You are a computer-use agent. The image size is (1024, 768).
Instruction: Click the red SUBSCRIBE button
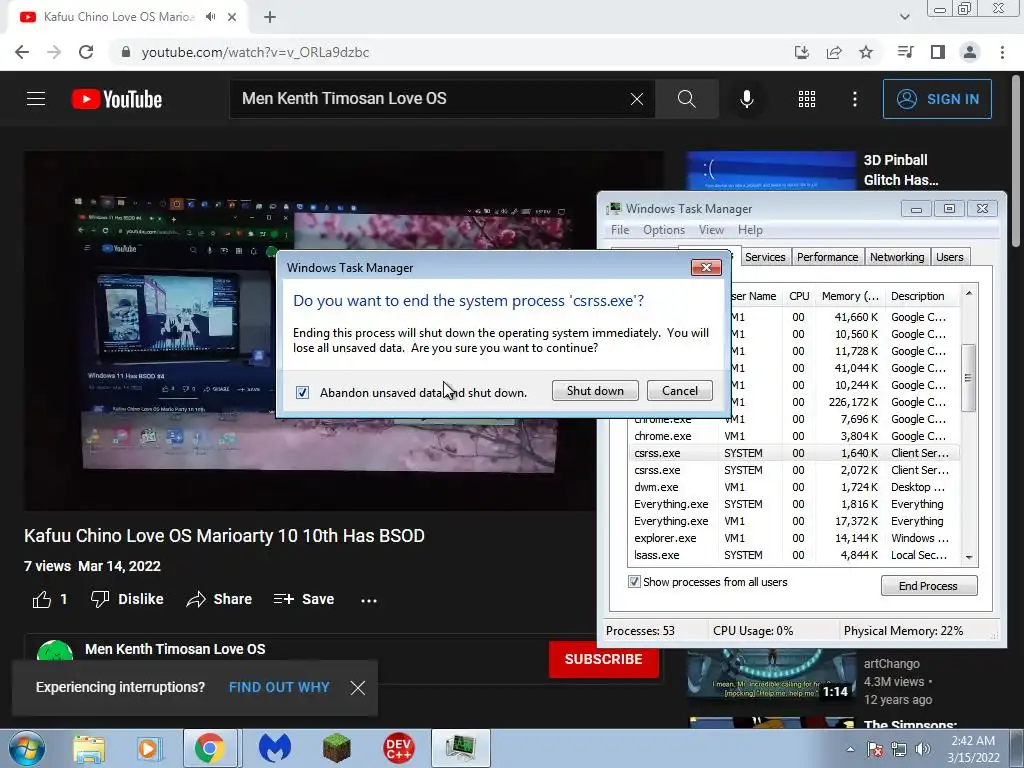(x=603, y=659)
